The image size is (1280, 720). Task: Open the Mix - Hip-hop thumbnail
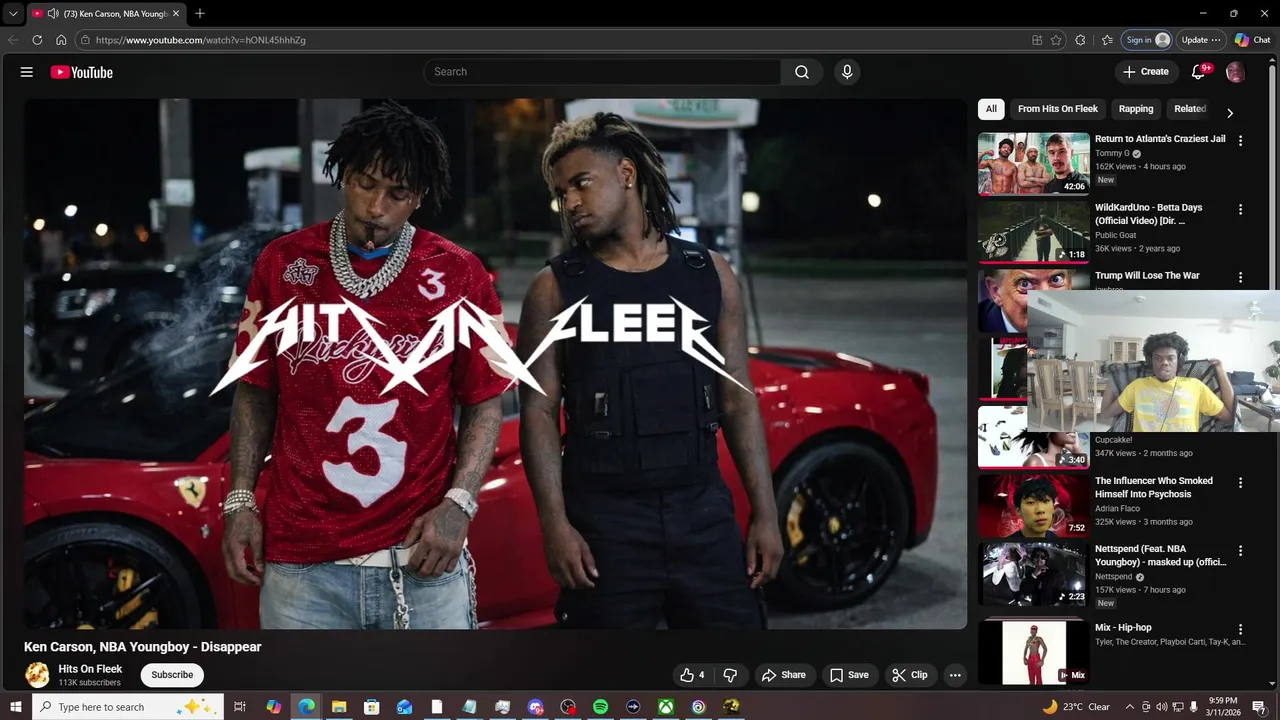pyautogui.click(x=1034, y=653)
